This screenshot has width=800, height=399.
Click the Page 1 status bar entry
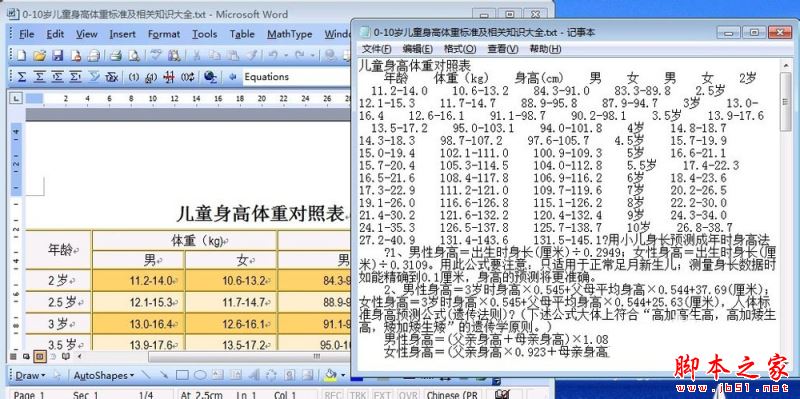29,395
